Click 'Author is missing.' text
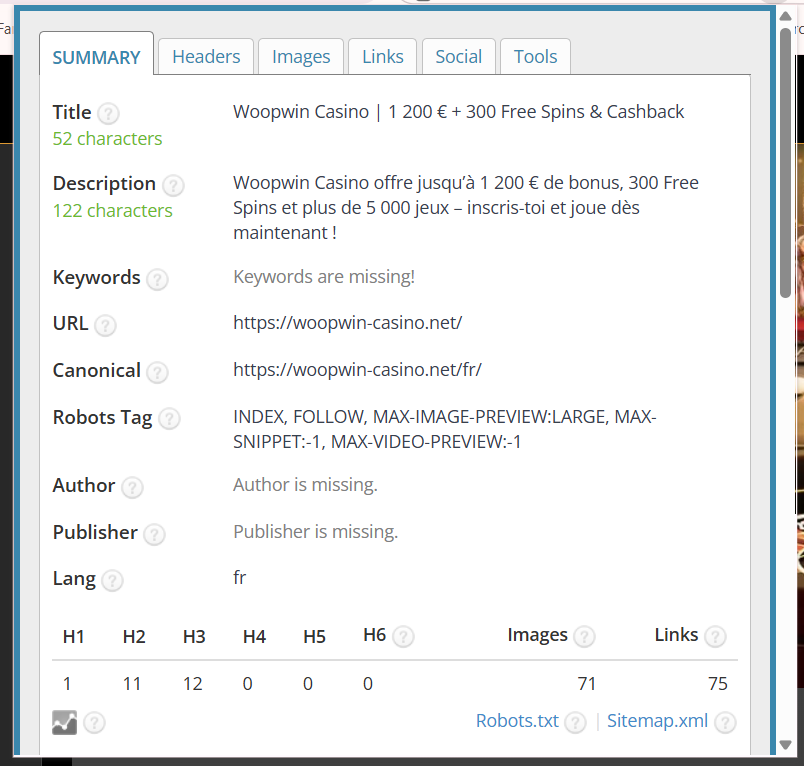The width and height of the screenshot is (804, 766). point(305,485)
